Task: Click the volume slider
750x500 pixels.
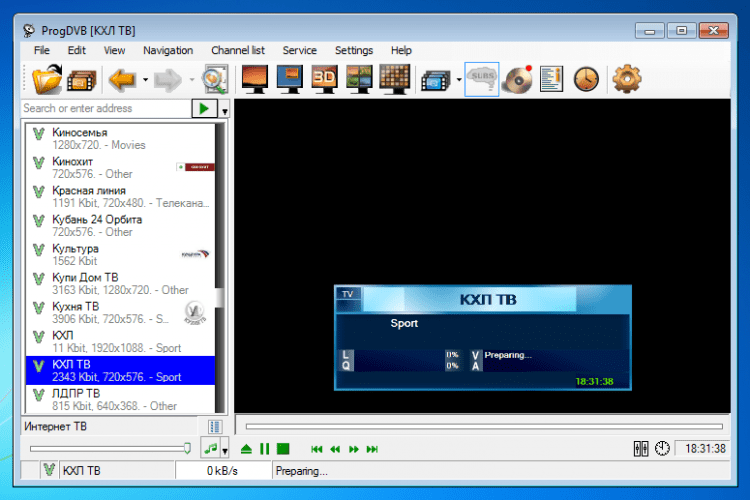Action: [110, 449]
